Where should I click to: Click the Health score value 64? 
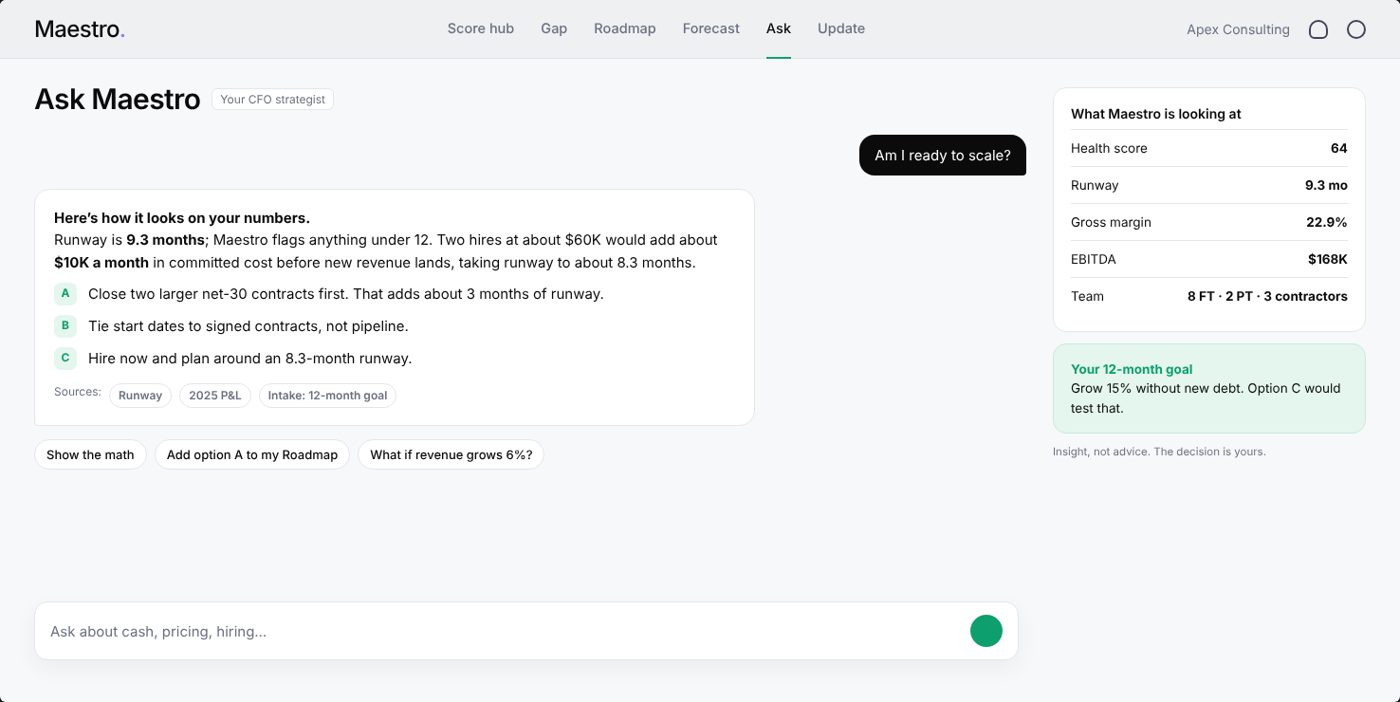[1339, 148]
